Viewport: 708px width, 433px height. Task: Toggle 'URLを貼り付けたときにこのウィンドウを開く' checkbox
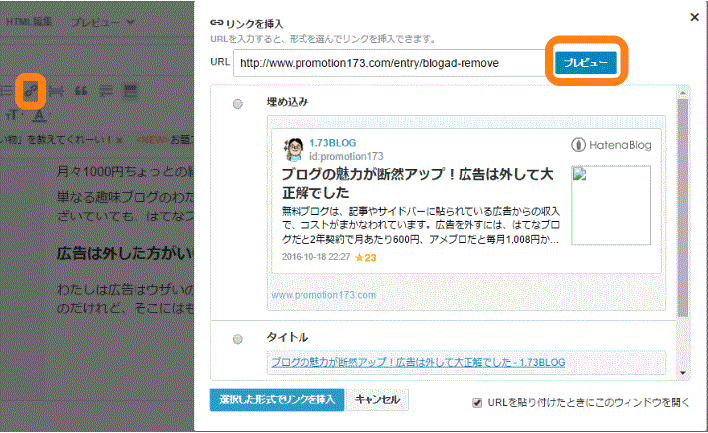[x=477, y=403]
